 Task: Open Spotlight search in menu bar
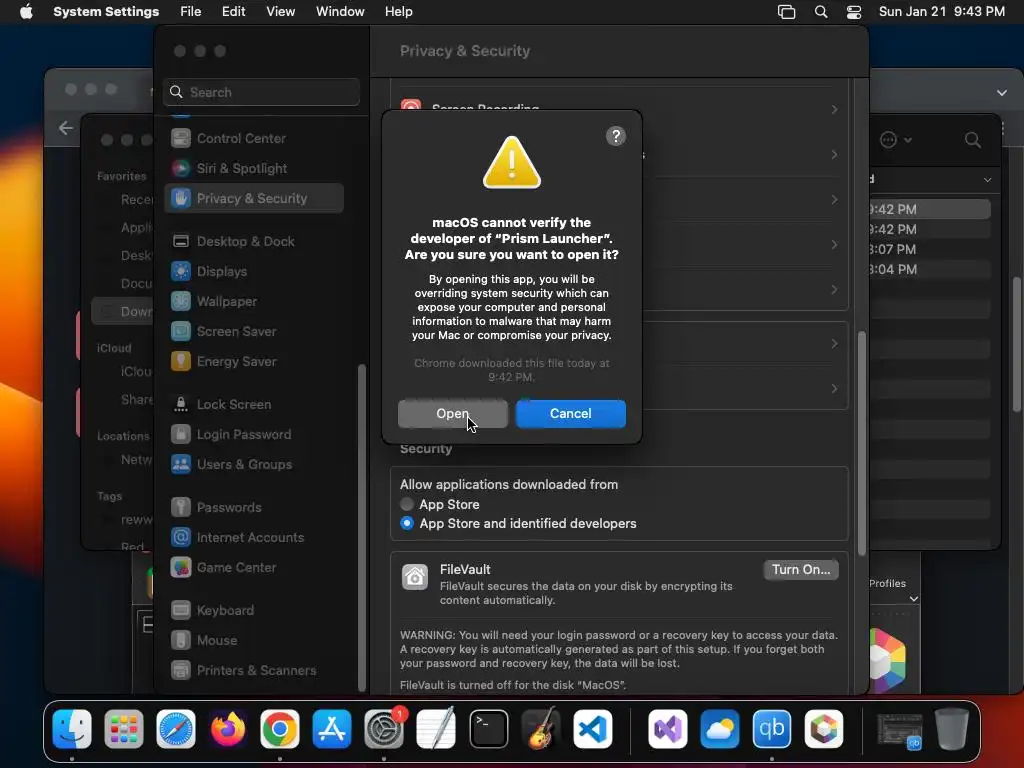tap(821, 12)
